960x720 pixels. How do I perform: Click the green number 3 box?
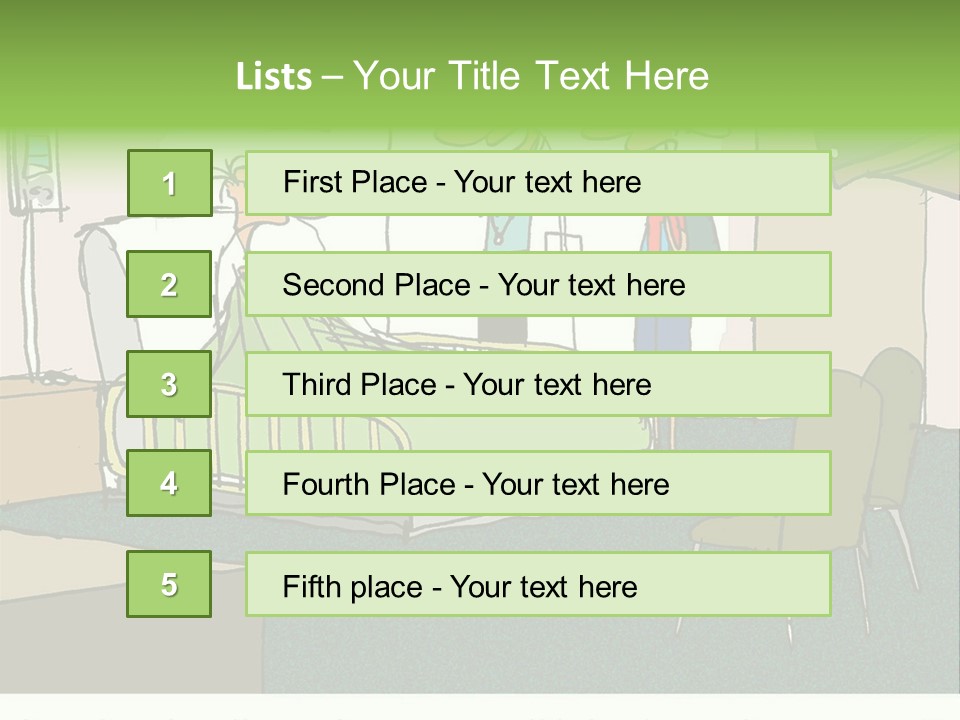point(169,384)
